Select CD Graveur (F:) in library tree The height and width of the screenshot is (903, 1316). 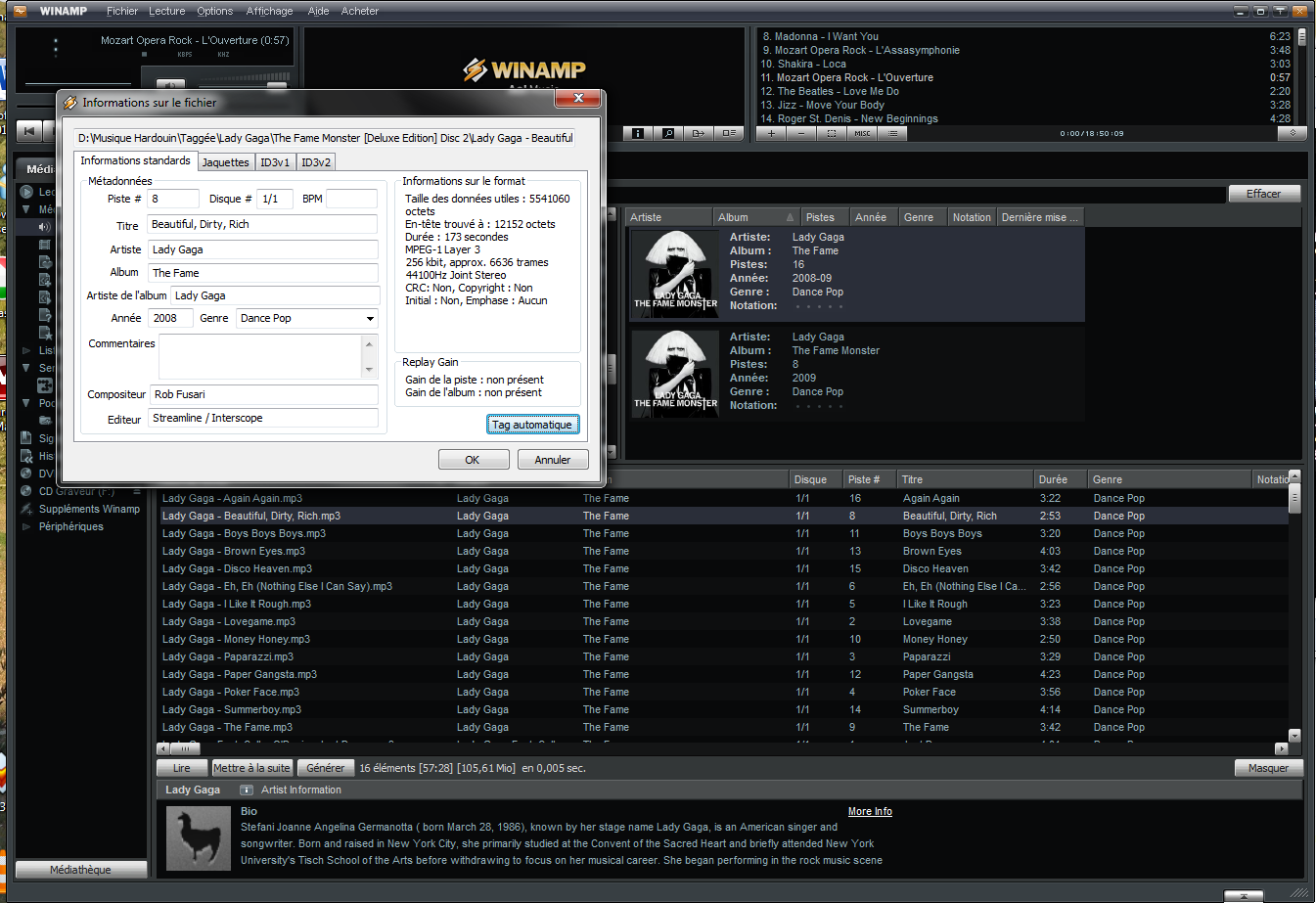[76, 491]
